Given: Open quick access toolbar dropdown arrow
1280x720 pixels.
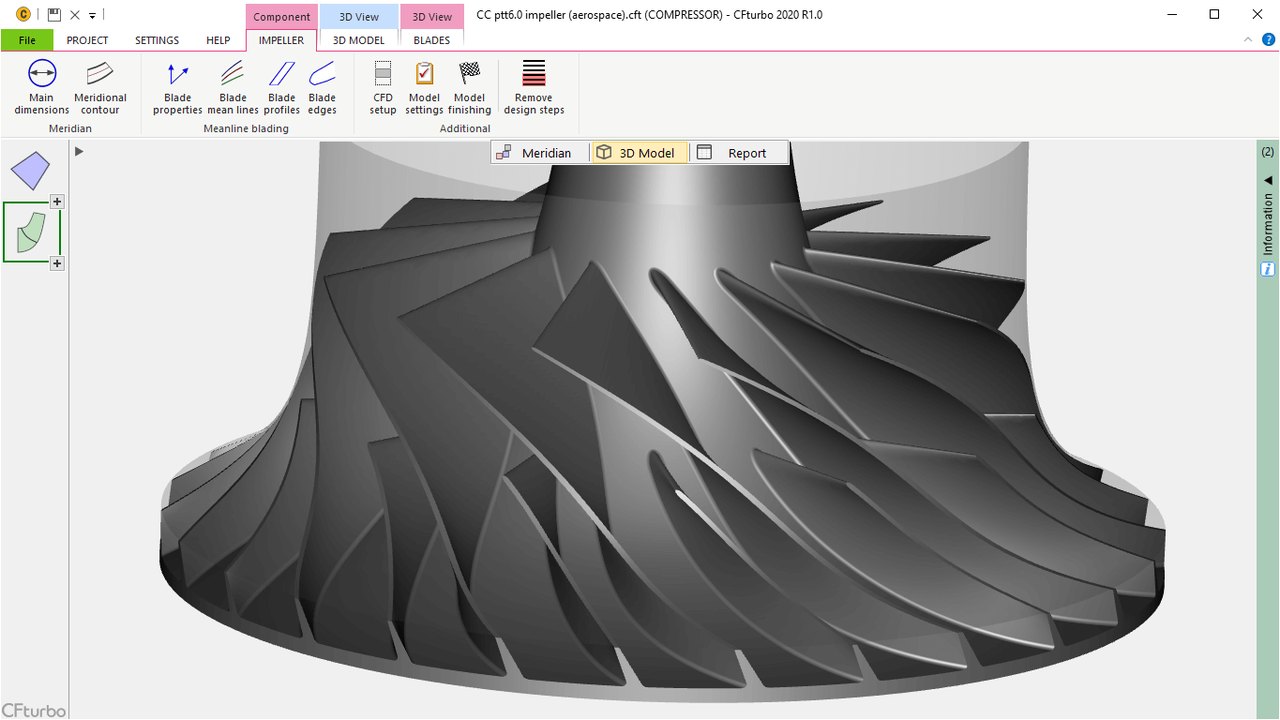Looking at the screenshot, I should pyautogui.click(x=92, y=16).
